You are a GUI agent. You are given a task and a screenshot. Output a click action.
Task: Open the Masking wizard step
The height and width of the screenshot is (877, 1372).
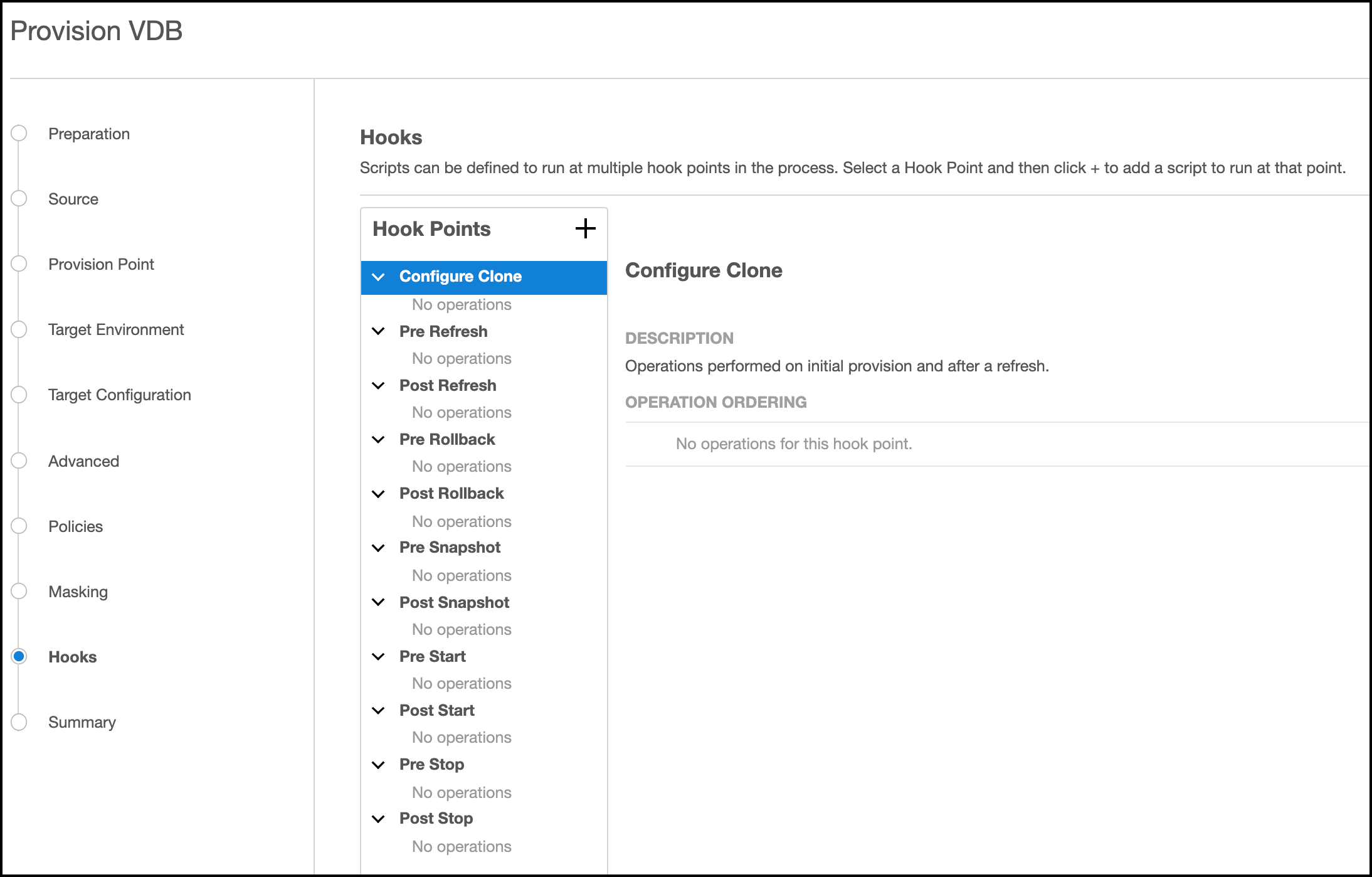point(78,592)
